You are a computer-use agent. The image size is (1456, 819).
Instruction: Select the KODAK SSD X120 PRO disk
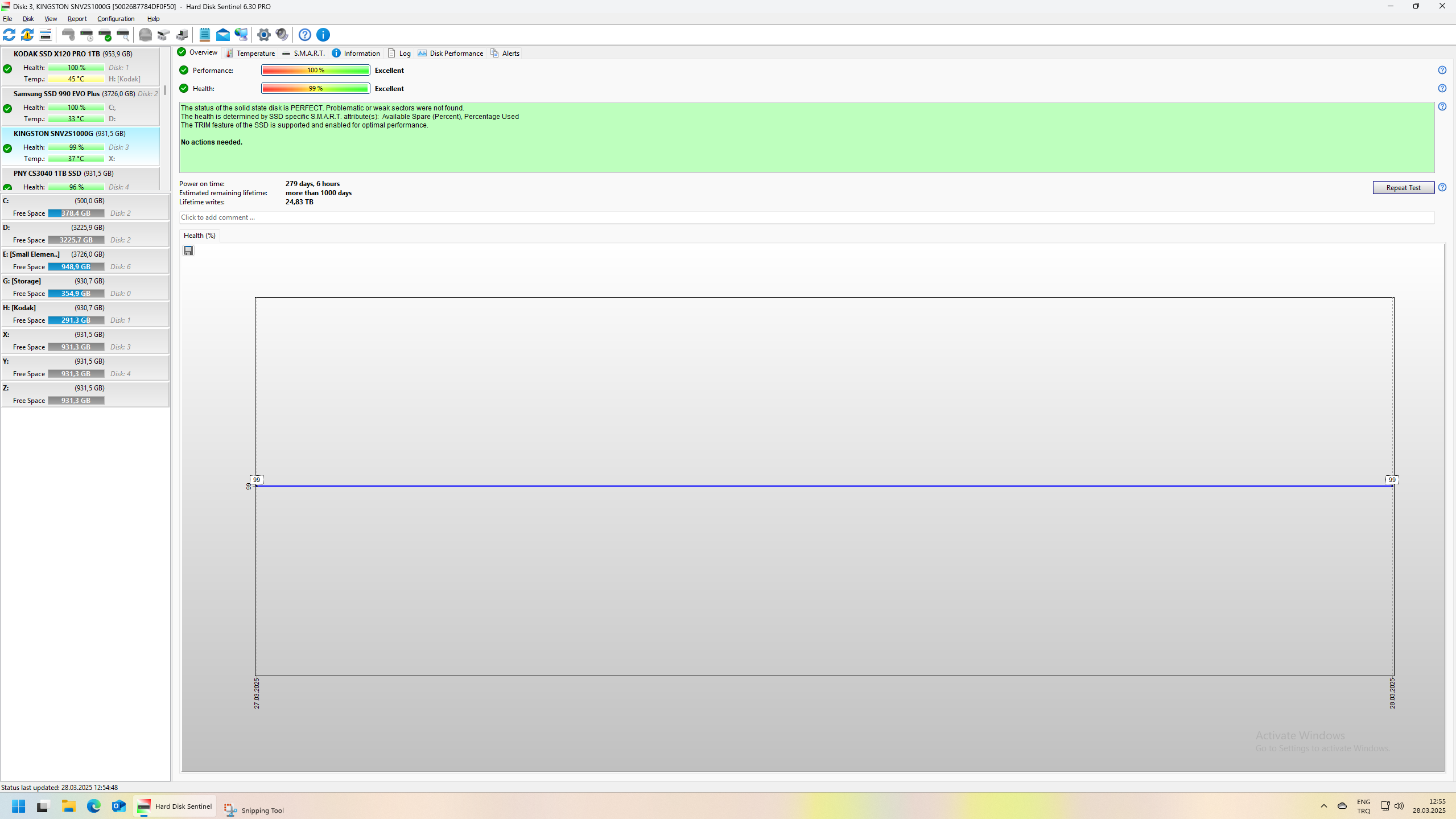[80, 67]
